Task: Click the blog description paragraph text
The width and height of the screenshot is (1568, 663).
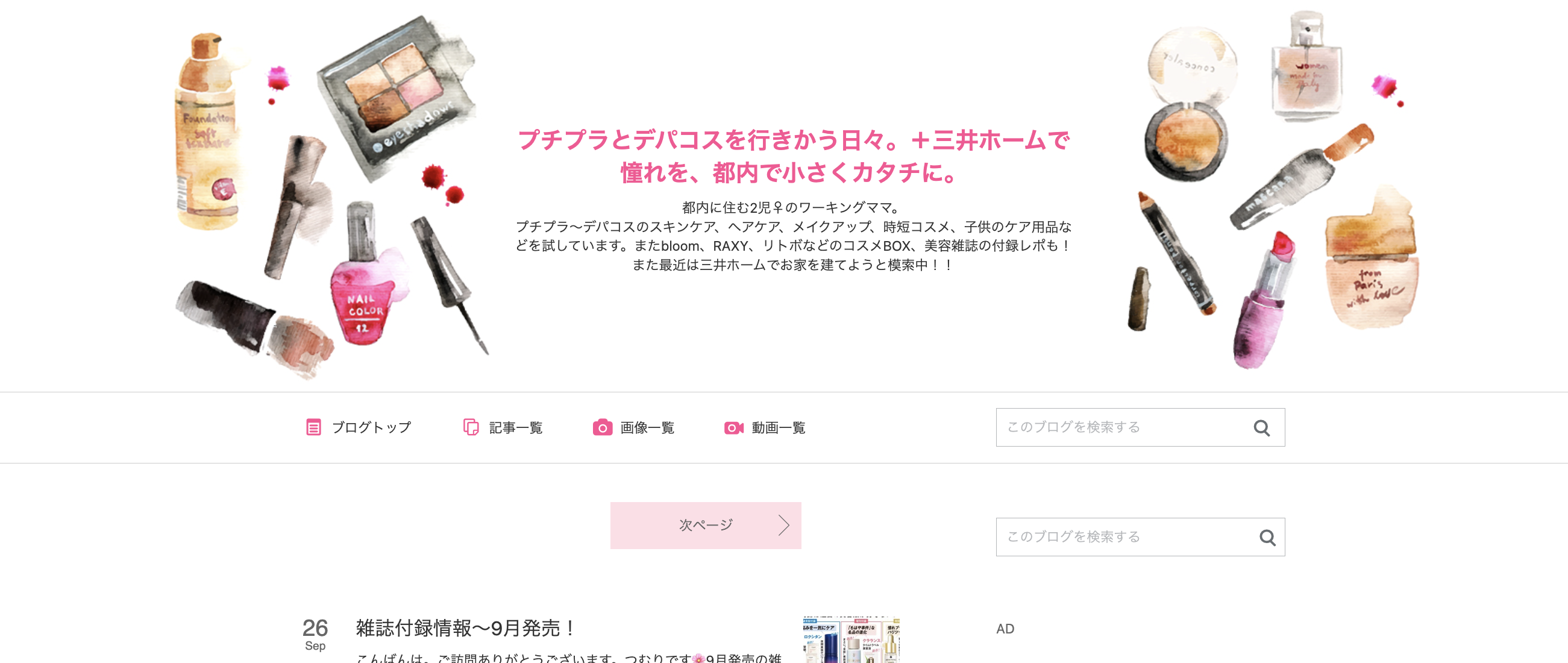Action: pos(793,236)
